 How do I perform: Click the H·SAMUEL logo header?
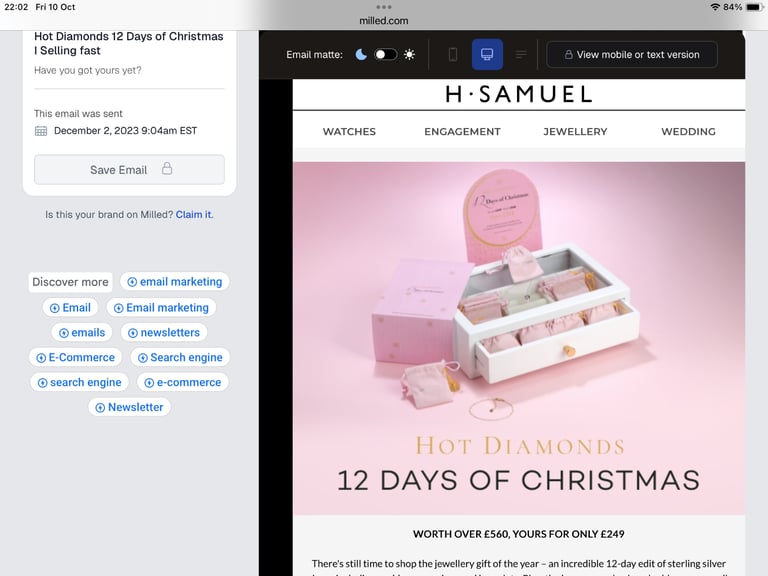point(519,94)
